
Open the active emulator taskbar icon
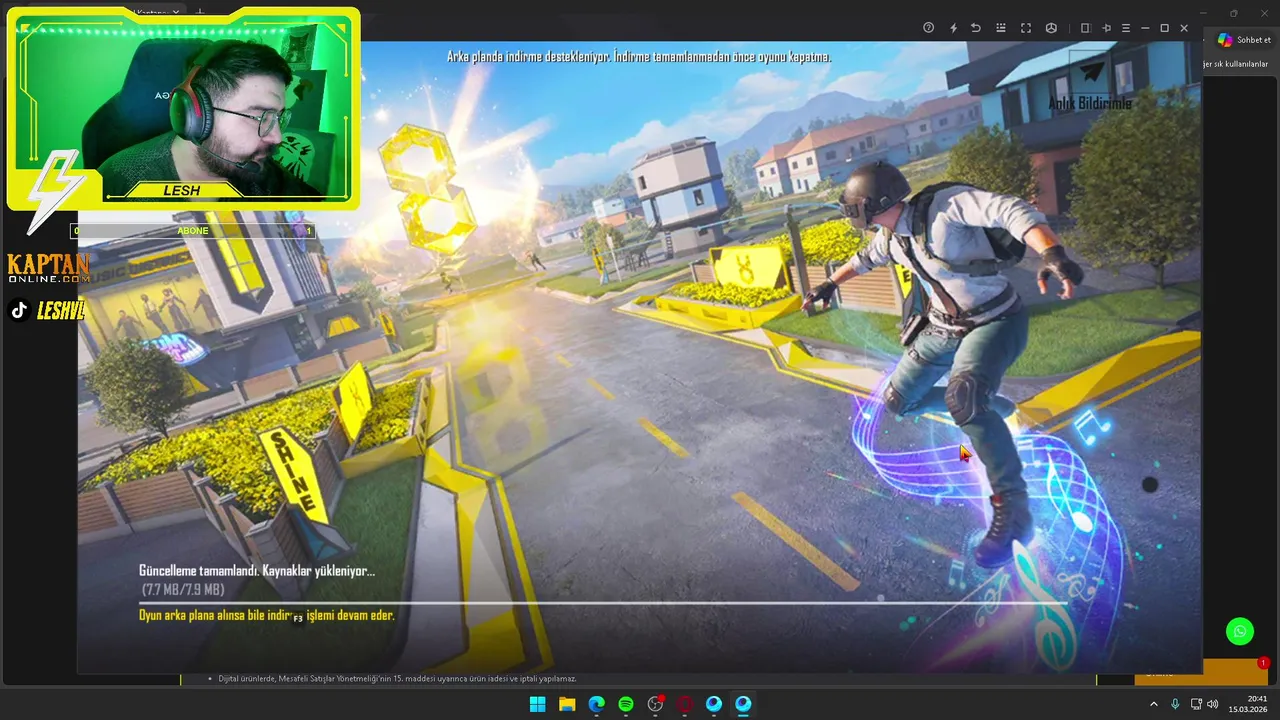coord(743,704)
